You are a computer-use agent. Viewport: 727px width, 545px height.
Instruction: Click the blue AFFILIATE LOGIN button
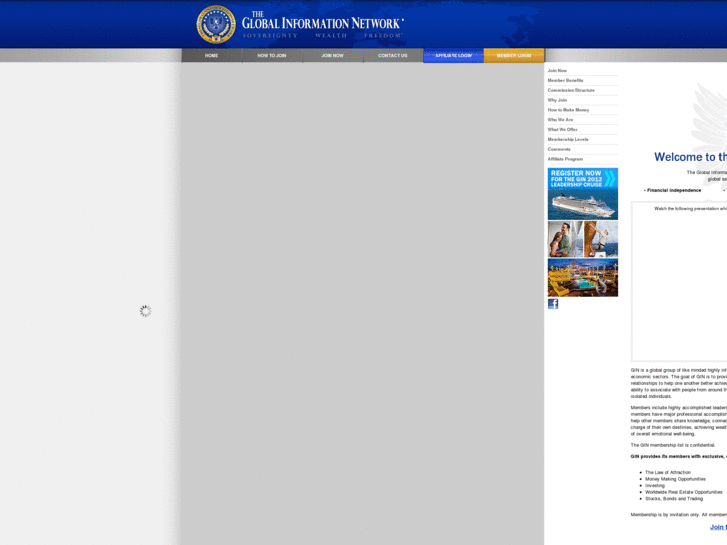(453, 56)
